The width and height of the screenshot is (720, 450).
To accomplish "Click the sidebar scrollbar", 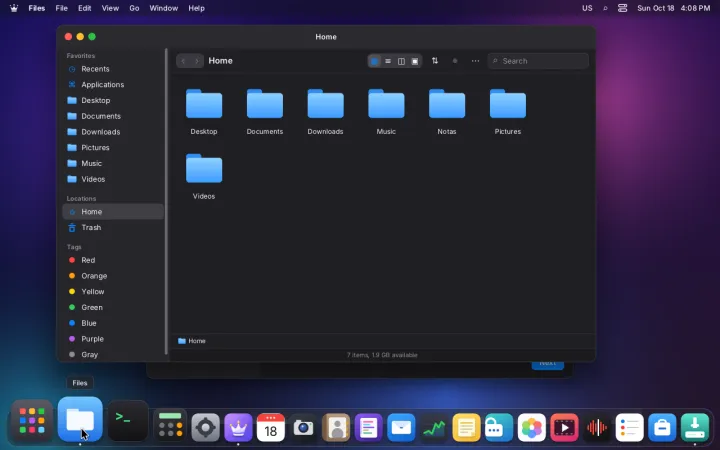I will (x=166, y=201).
